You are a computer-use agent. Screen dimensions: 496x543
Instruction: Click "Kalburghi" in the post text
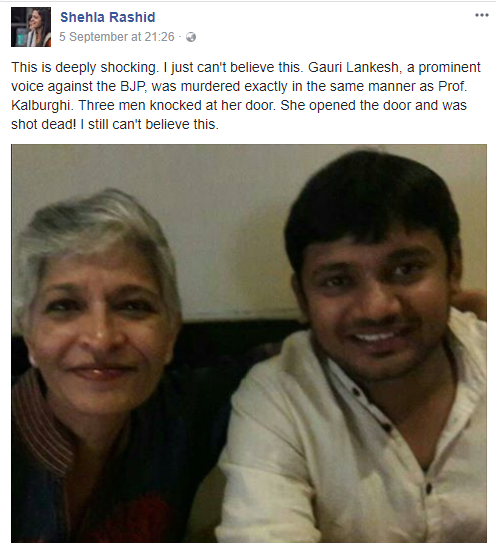click(x=42, y=105)
